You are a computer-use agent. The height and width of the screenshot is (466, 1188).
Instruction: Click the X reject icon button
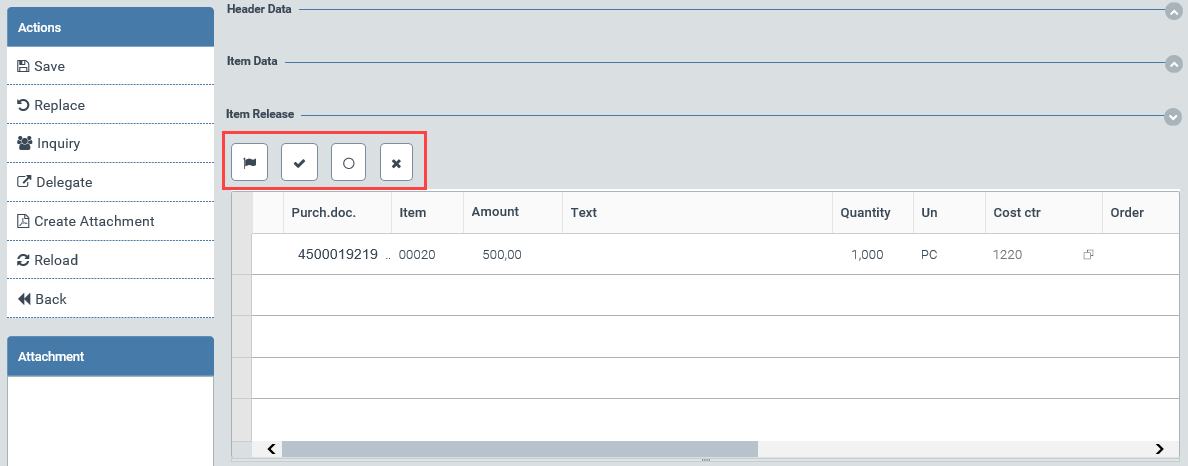pyautogui.click(x=396, y=162)
